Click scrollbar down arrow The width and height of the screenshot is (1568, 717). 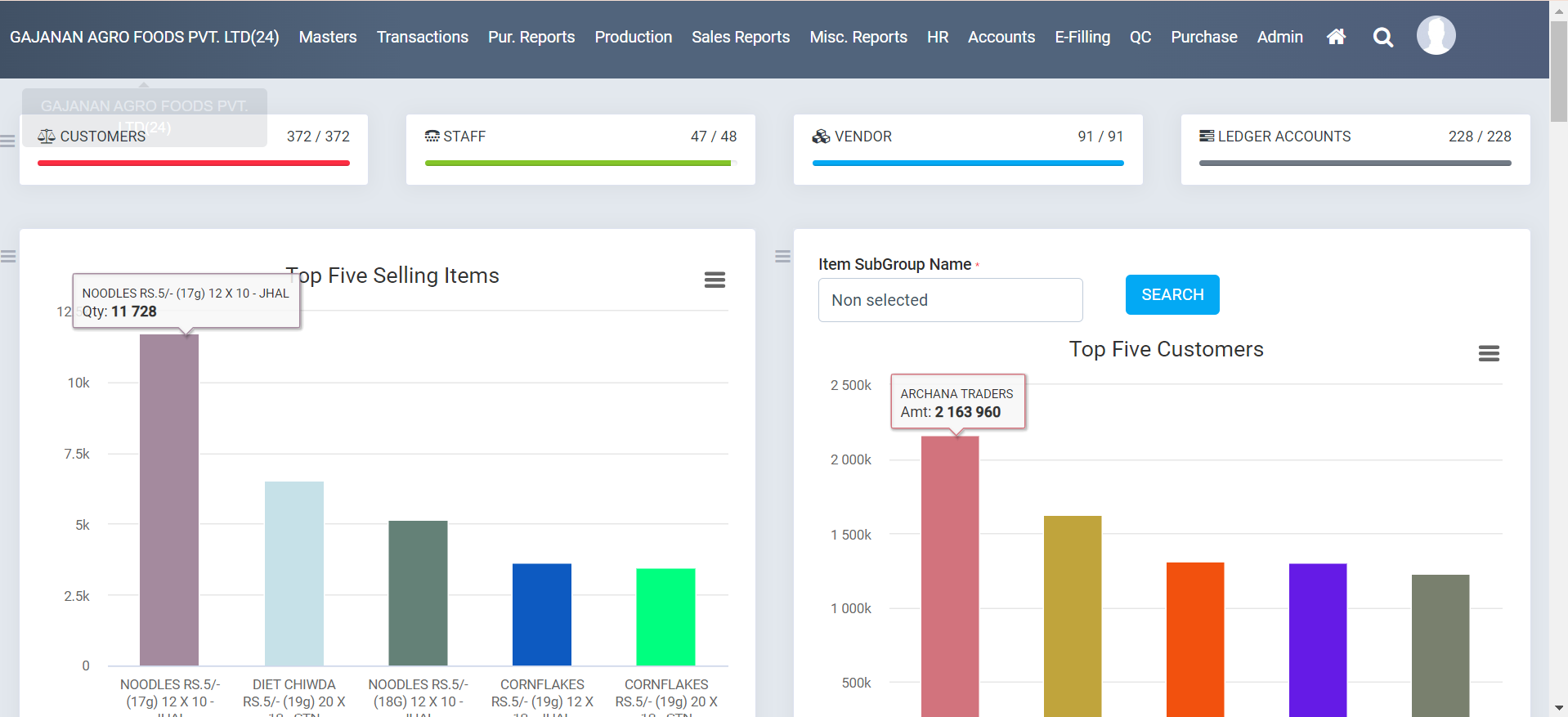pos(1558,708)
